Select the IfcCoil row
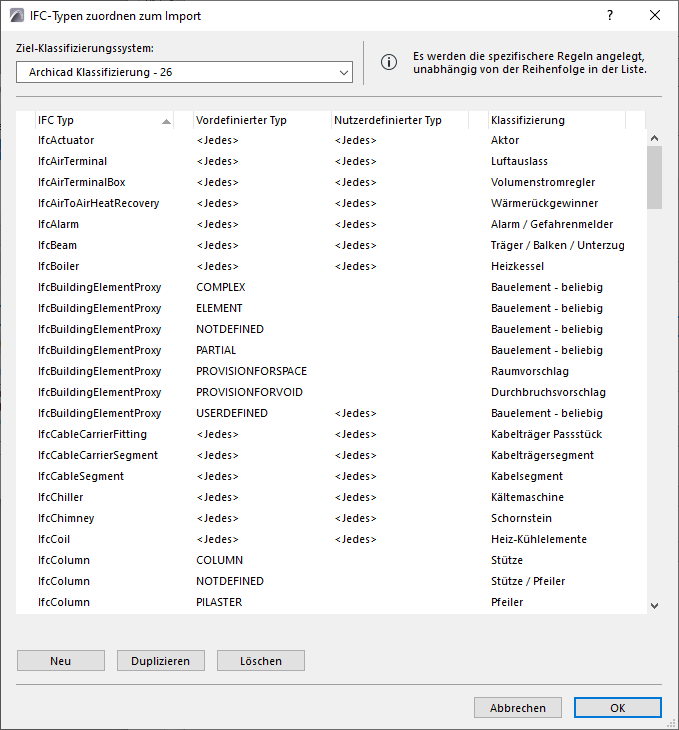Screen dimensions: 679x730 331,539
